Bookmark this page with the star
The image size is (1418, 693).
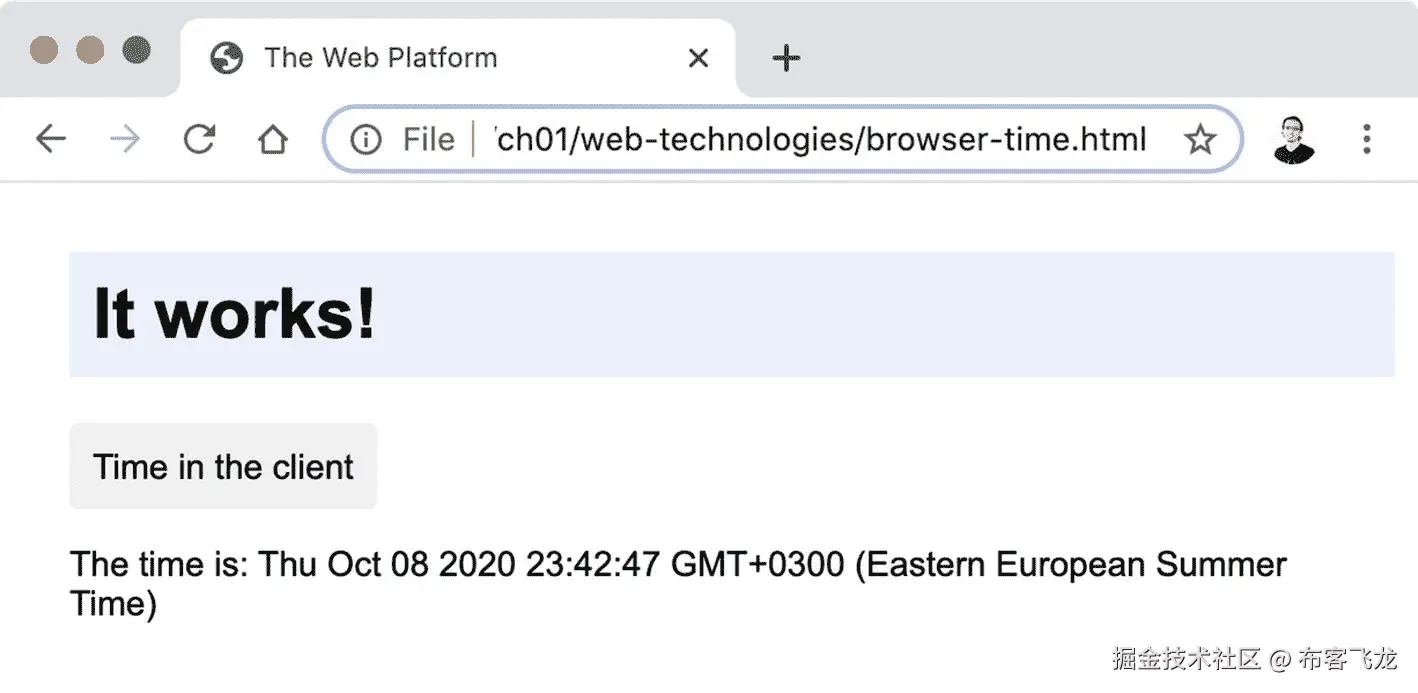[x=1199, y=140]
